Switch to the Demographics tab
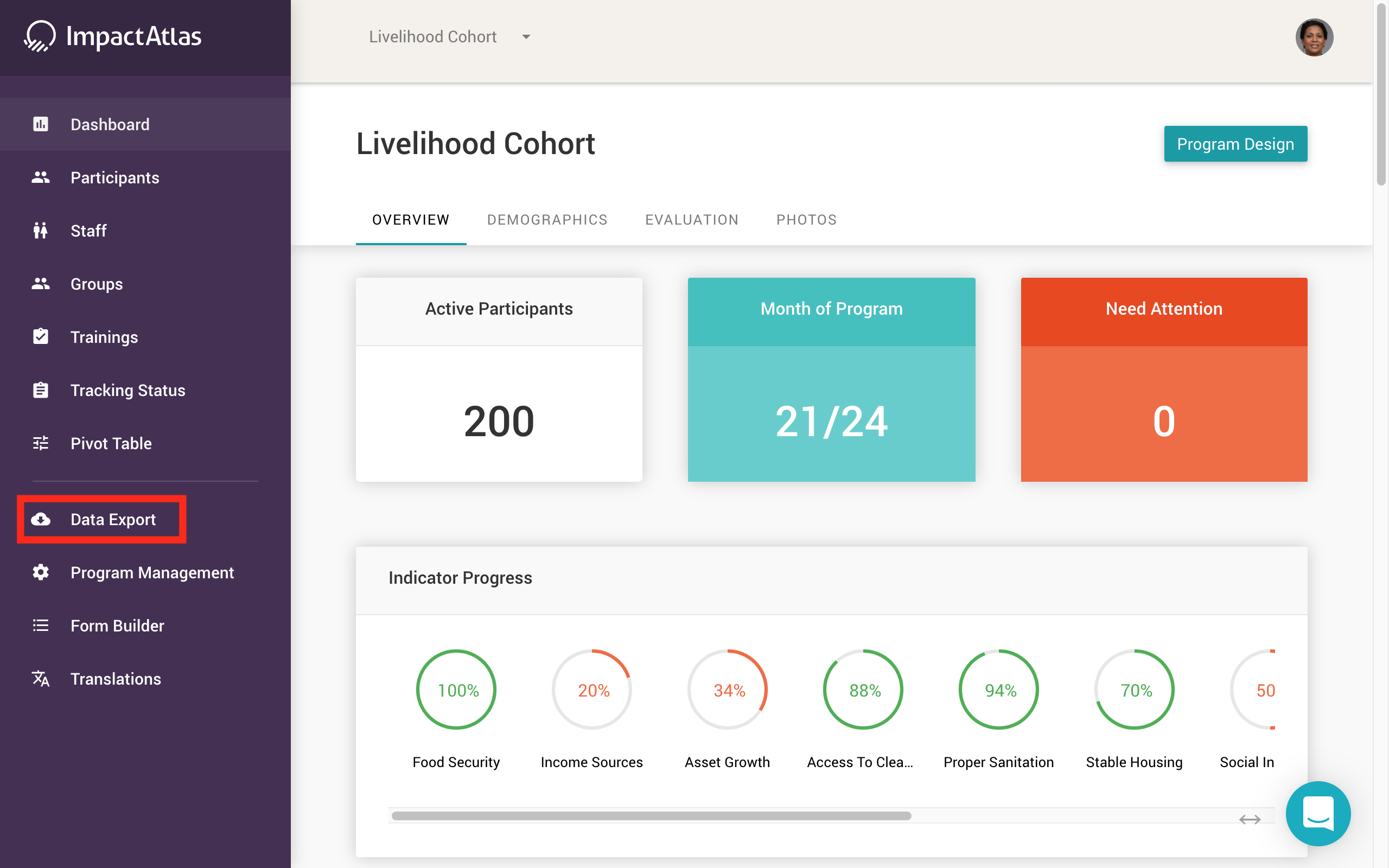The image size is (1389, 868). click(547, 220)
